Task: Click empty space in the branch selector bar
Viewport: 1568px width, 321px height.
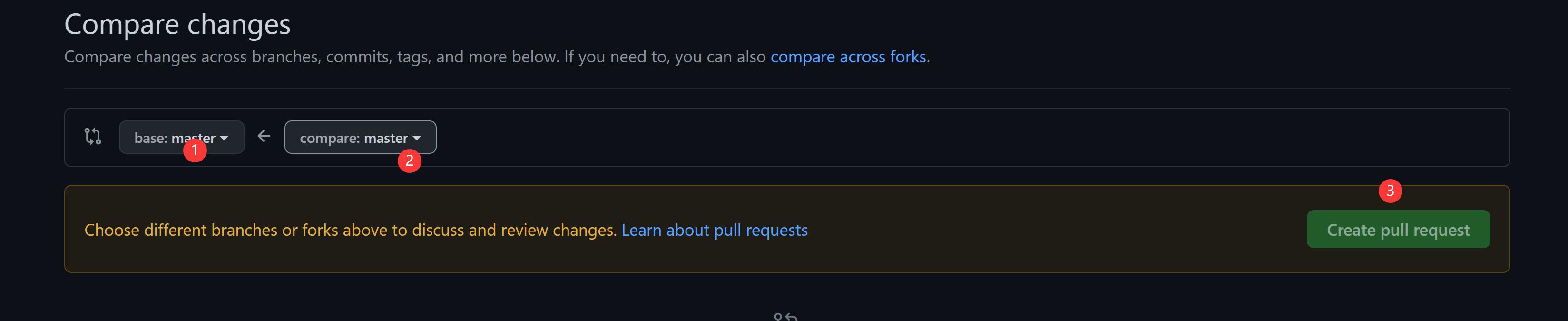Action: [913, 137]
